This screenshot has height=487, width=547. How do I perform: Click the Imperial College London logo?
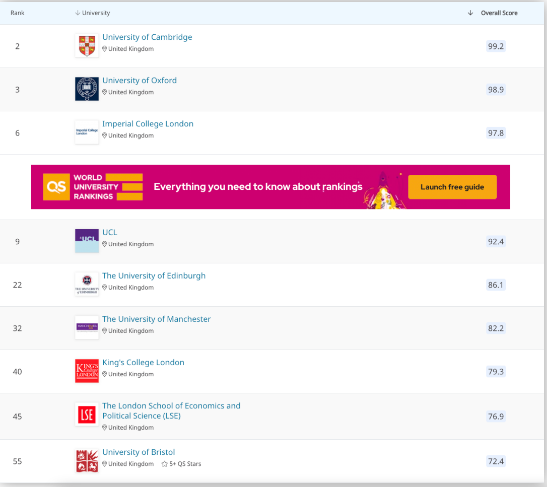pyautogui.click(x=87, y=132)
